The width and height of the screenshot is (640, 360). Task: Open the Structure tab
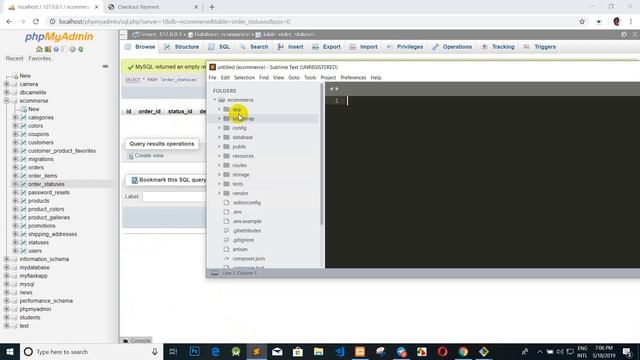click(182, 47)
